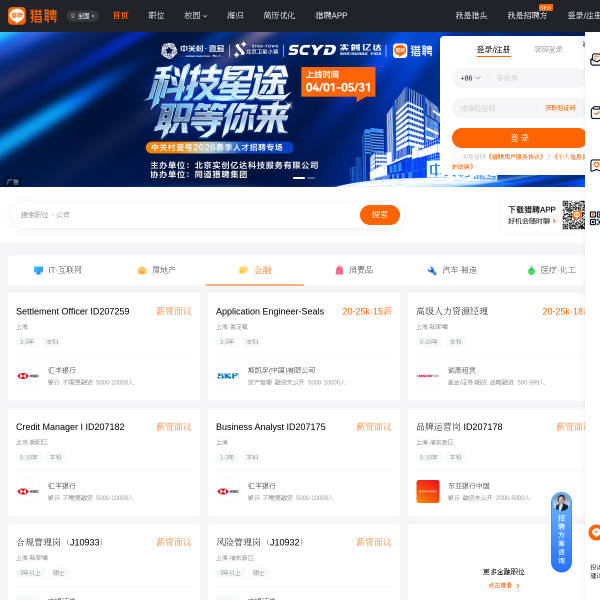Click the Liepin logo in header
Viewport: 600px width, 600px height.
(x=33, y=16)
